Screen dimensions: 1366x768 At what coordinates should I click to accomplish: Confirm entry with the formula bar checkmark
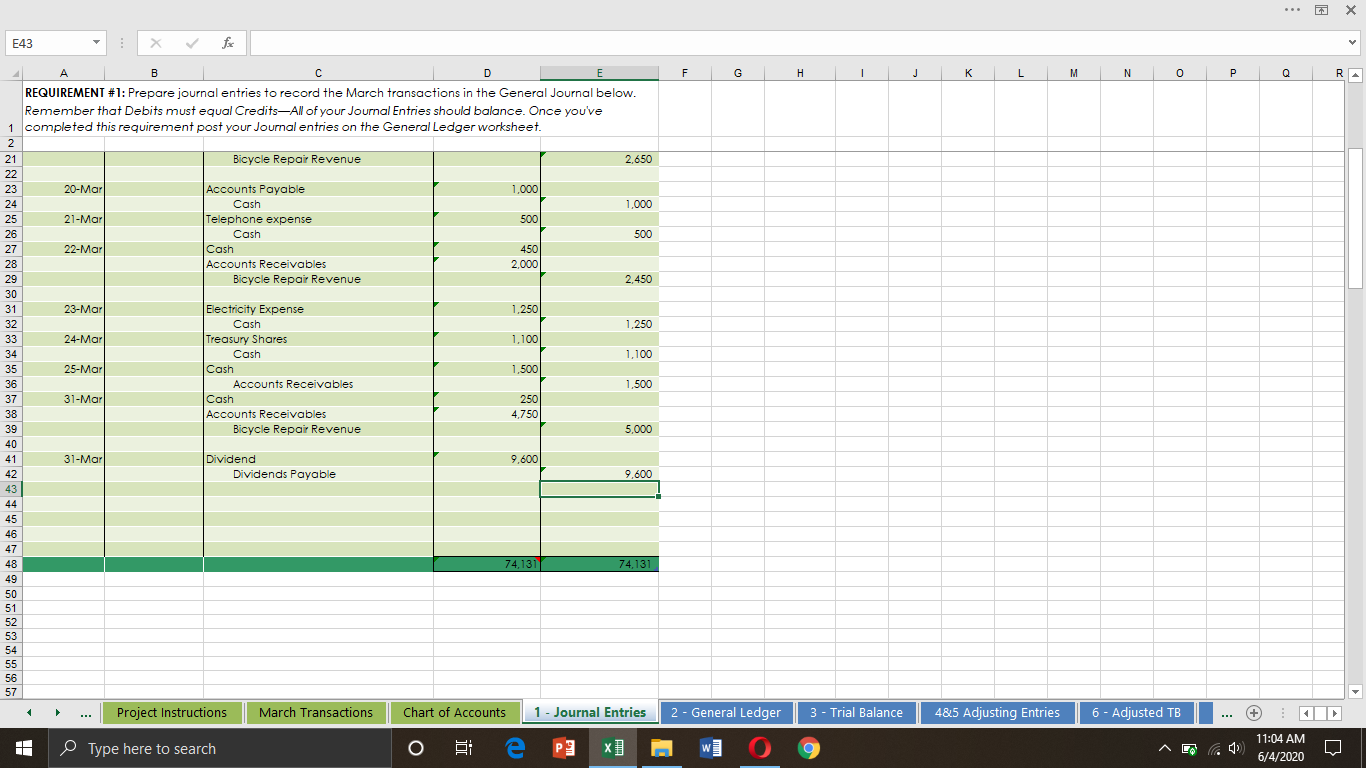(193, 44)
